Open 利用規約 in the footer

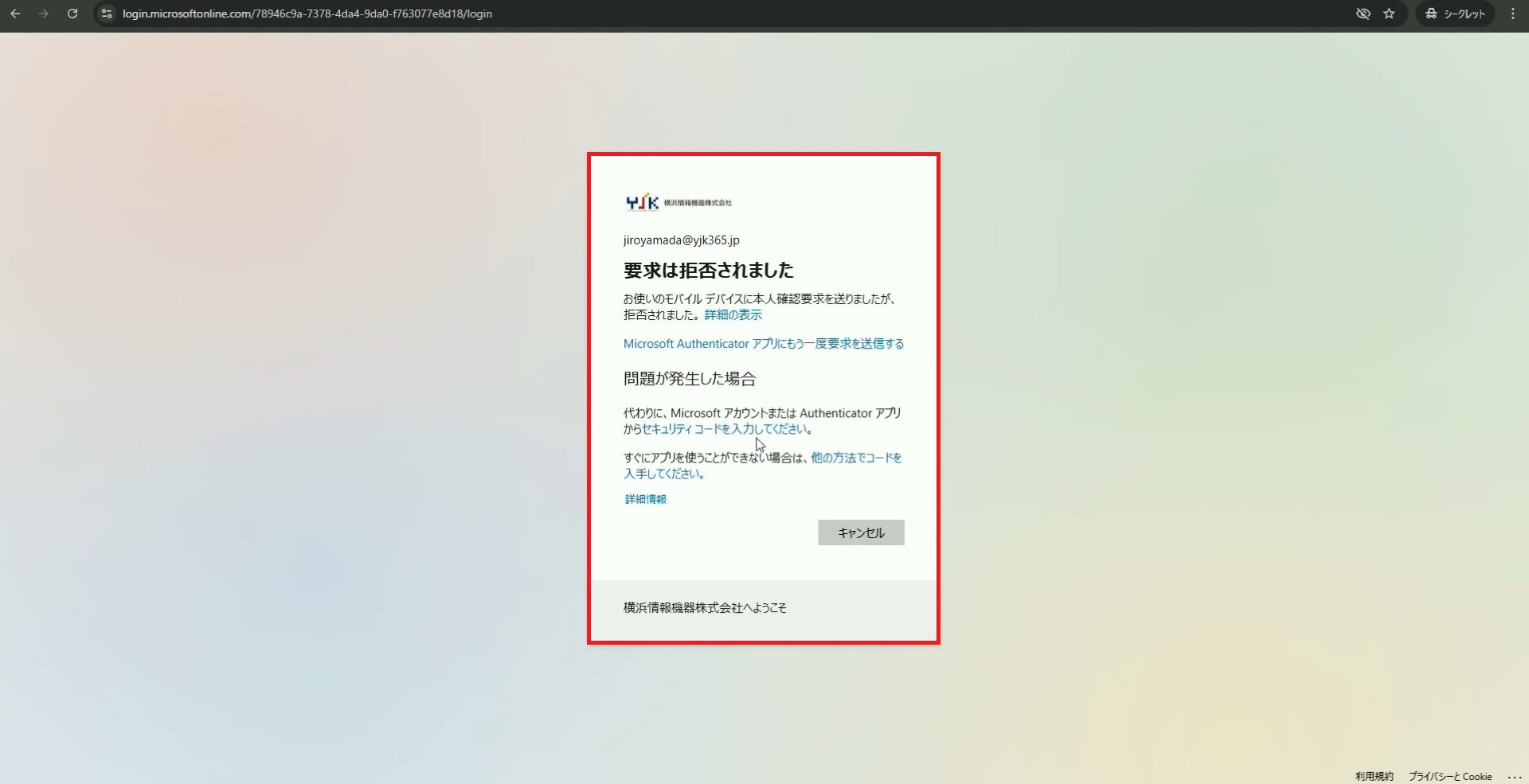pos(1374,776)
